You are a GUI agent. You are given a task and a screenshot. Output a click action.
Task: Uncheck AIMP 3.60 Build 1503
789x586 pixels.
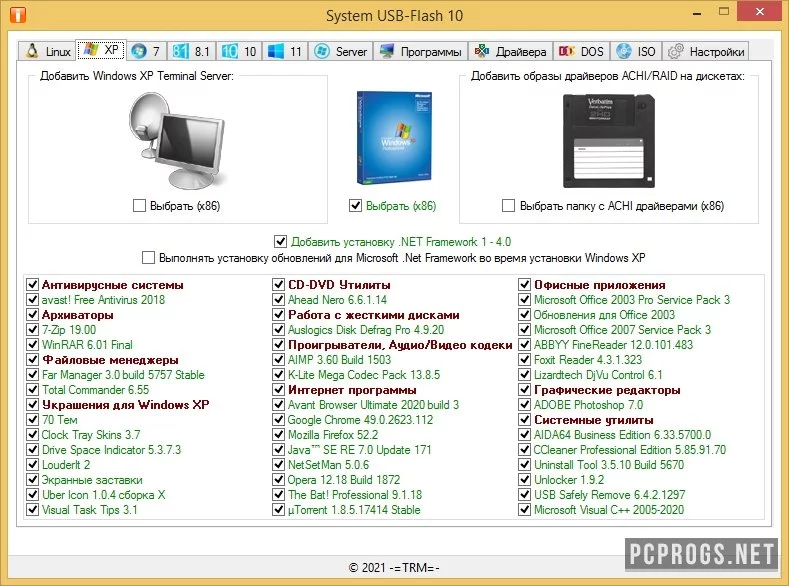point(279,360)
